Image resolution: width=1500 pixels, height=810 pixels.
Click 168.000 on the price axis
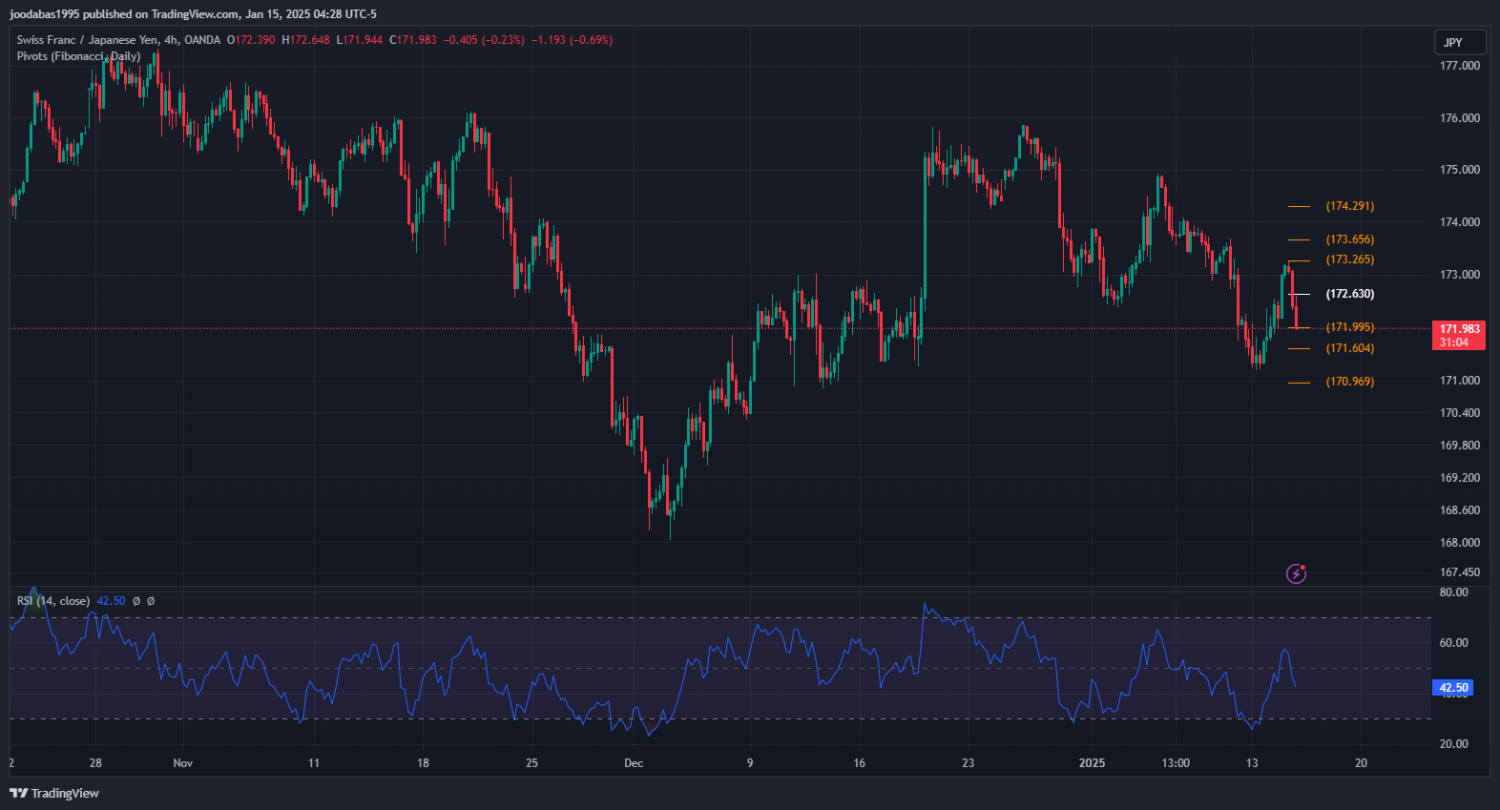[1459, 543]
